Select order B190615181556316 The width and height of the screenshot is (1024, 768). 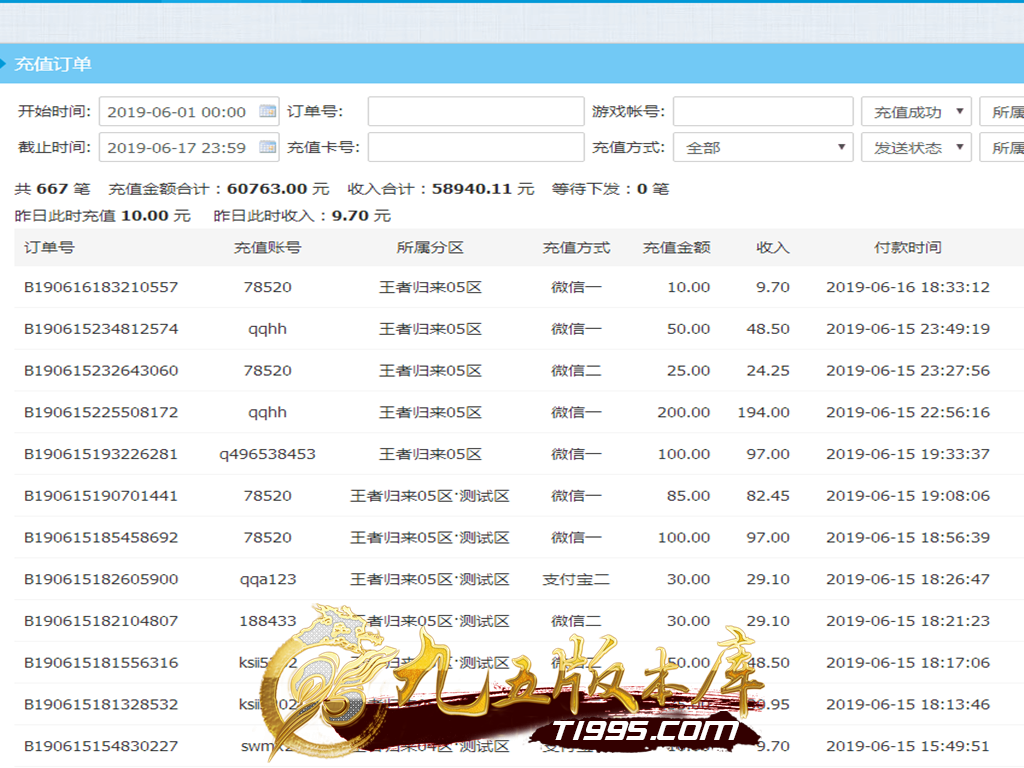[101, 663]
